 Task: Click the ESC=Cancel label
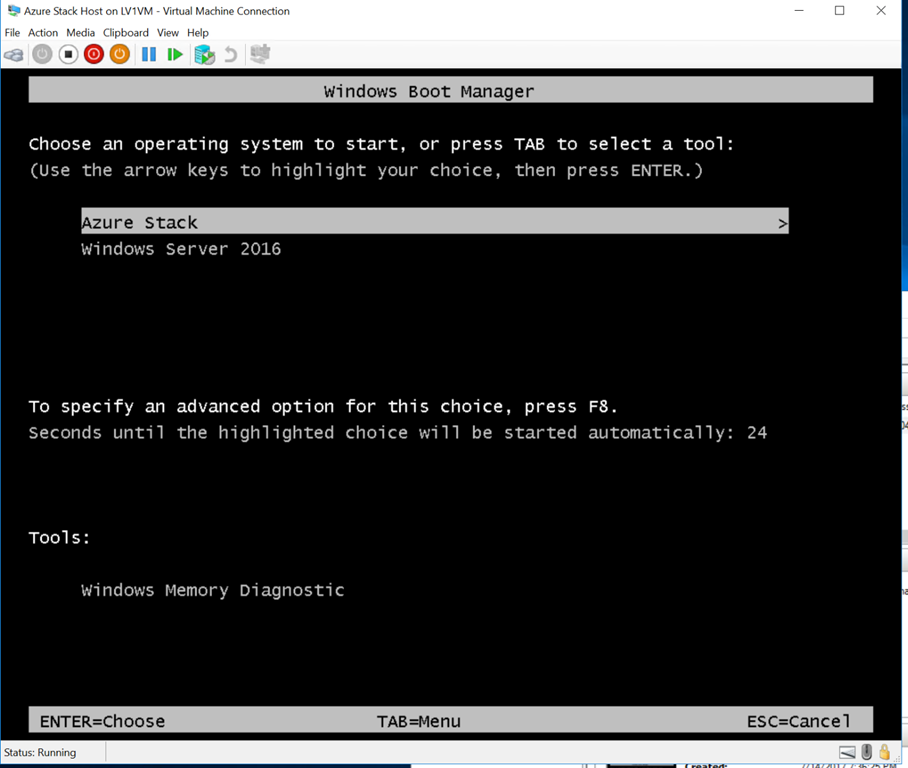(x=799, y=721)
